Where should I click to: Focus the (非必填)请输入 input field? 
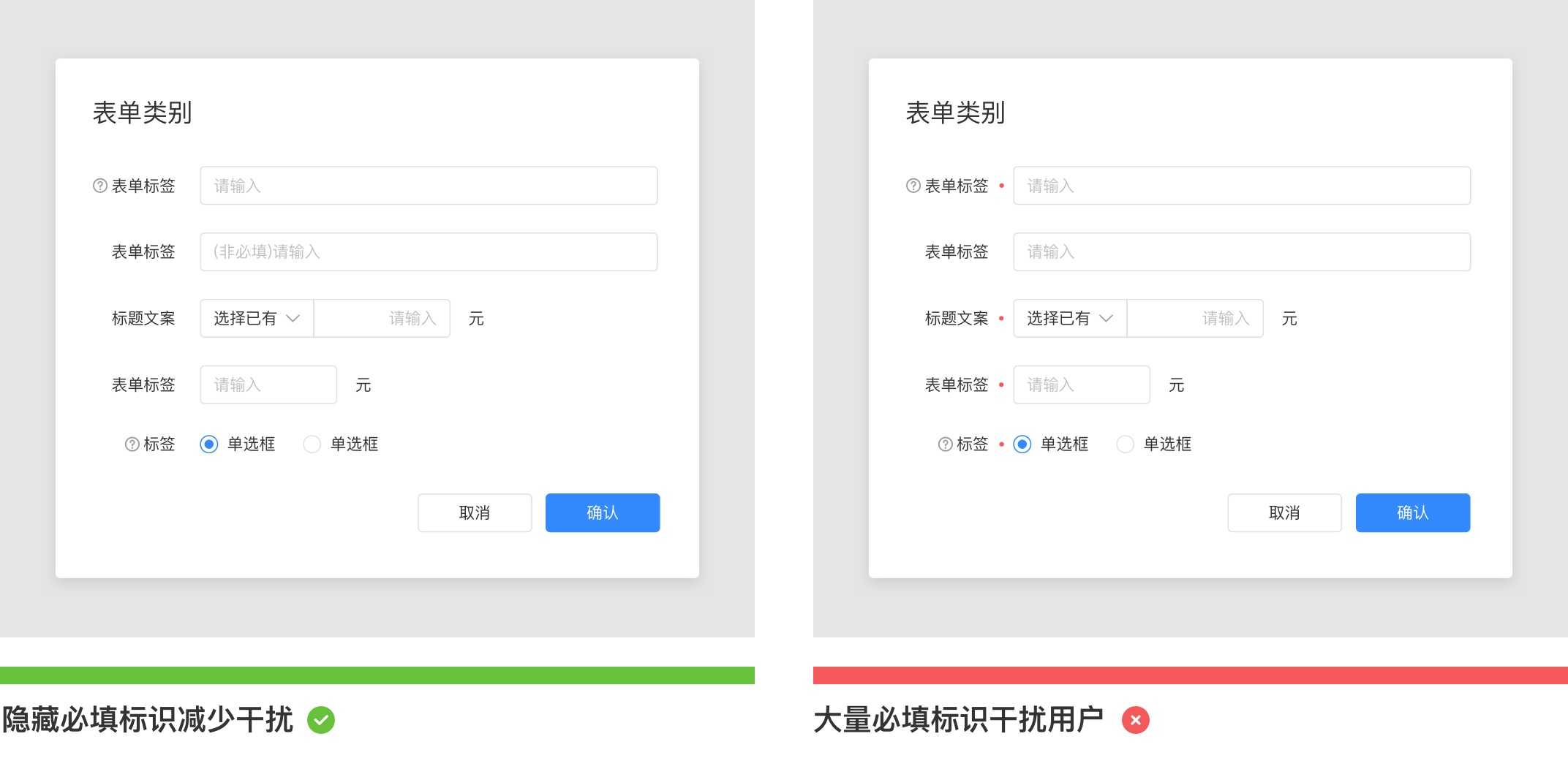tap(429, 252)
